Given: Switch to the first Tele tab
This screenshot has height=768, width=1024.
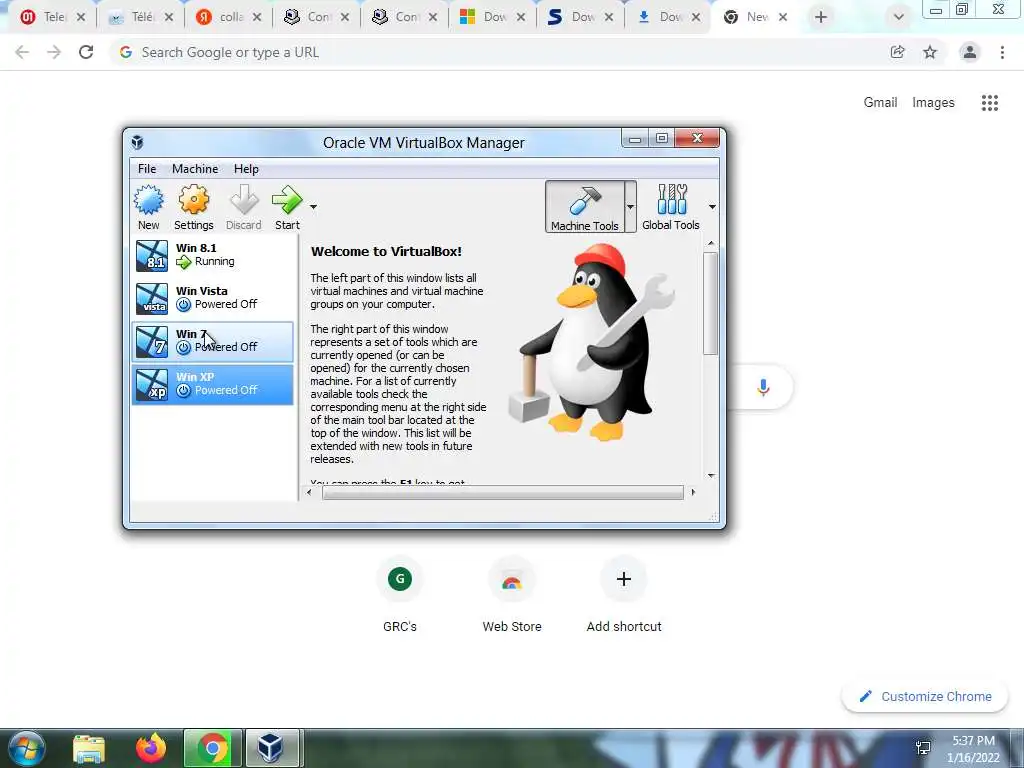Looking at the screenshot, I should [x=52, y=17].
